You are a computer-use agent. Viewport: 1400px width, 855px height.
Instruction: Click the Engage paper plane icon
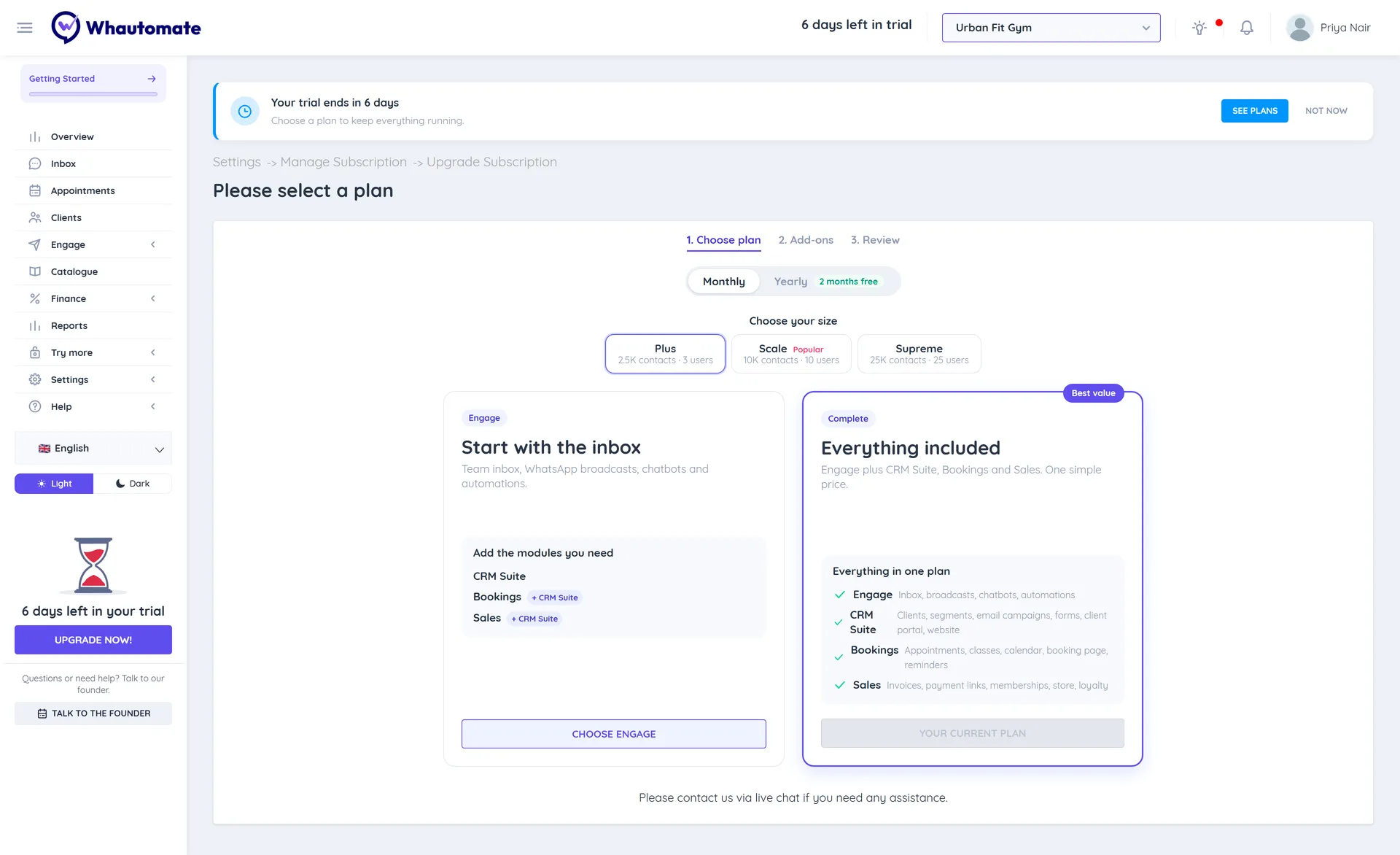pyautogui.click(x=35, y=245)
